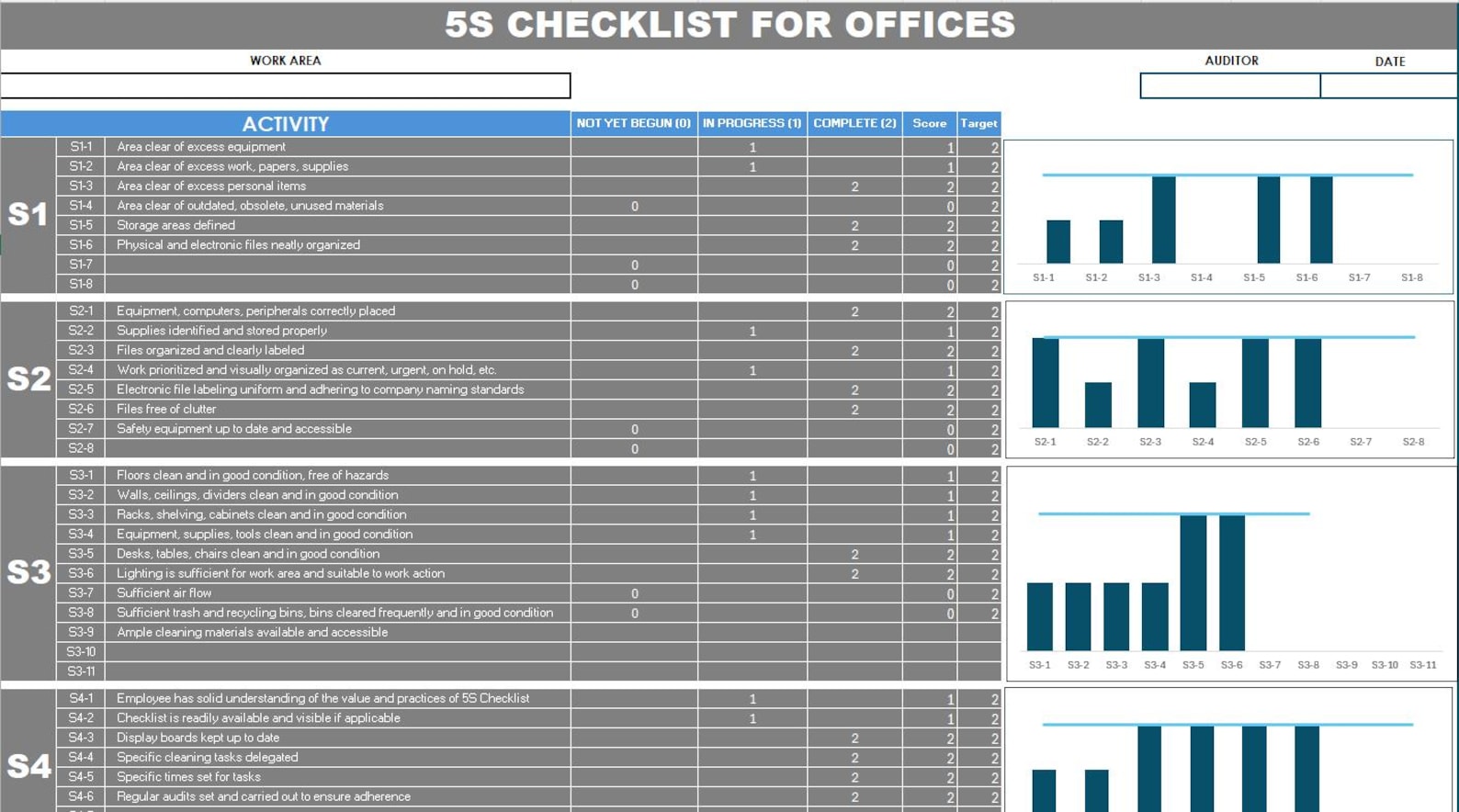The height and width of the screenshot is (812, 1459).
Task: Click 'Area clear of excess equipment' cell
Action: tap(337, 147)
